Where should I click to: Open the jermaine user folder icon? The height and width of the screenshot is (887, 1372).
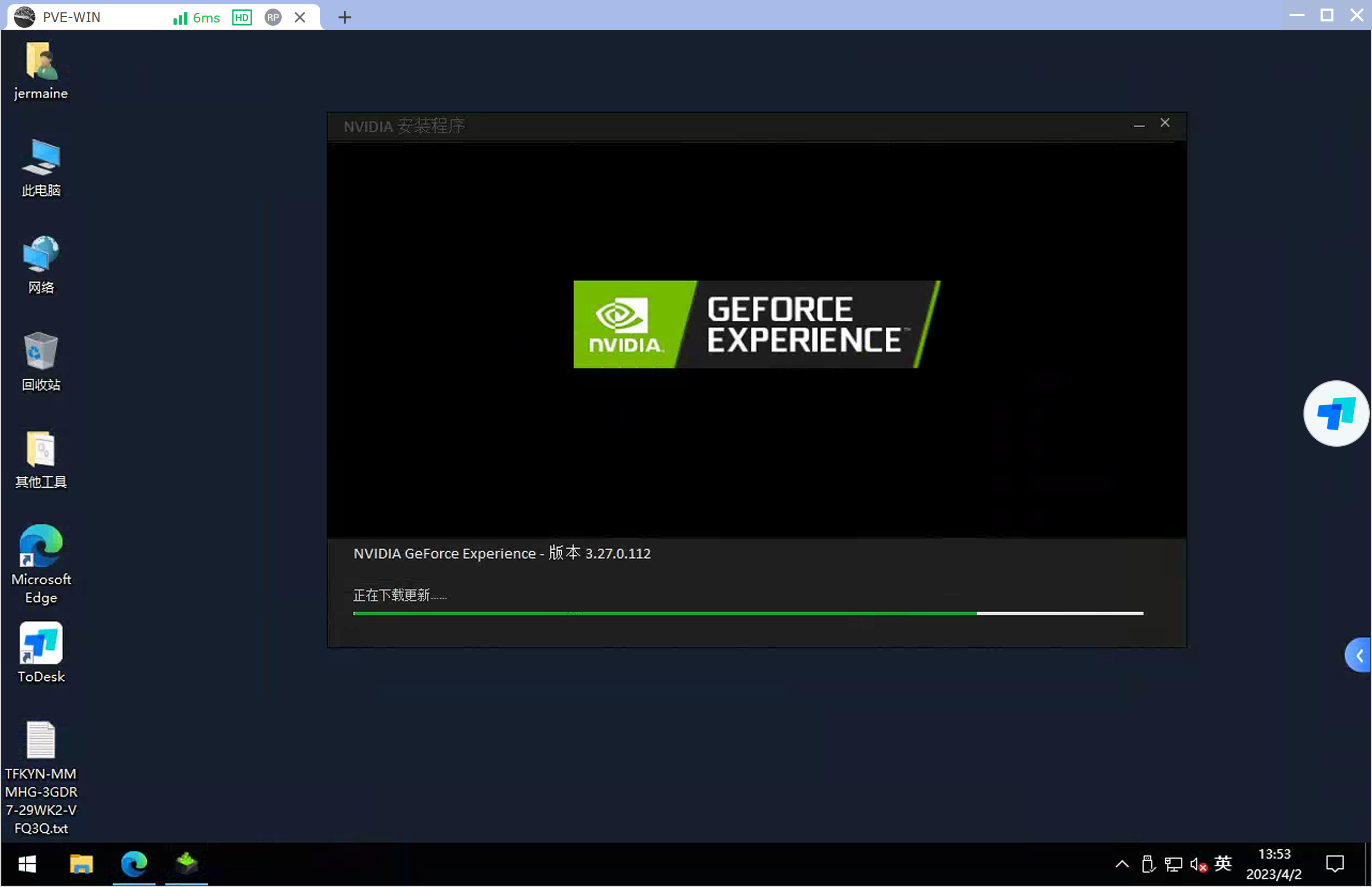[x=41, y=71]
